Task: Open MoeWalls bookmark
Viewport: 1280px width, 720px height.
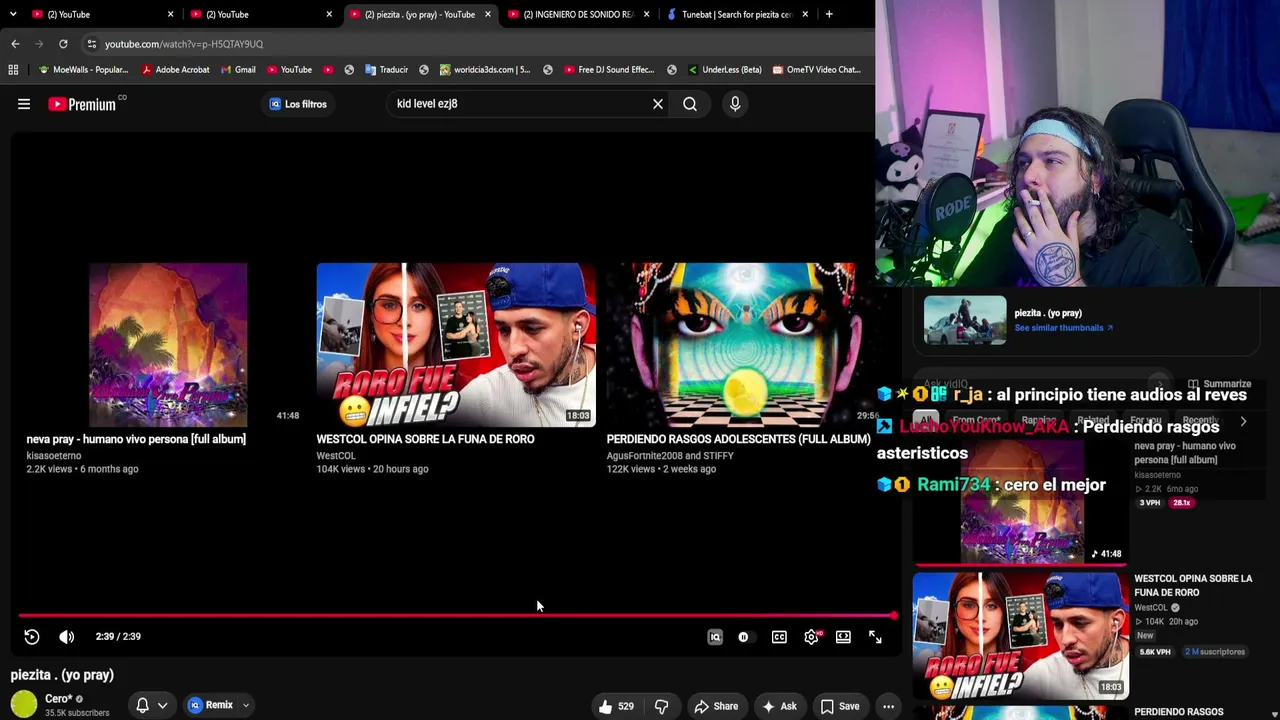Action: tap(82, 70)
